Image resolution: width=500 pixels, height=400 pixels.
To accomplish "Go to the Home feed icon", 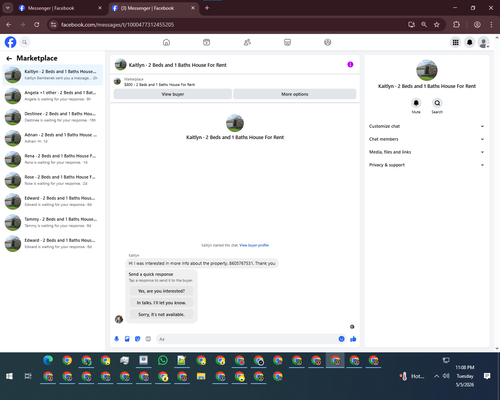I will (166, 42).
